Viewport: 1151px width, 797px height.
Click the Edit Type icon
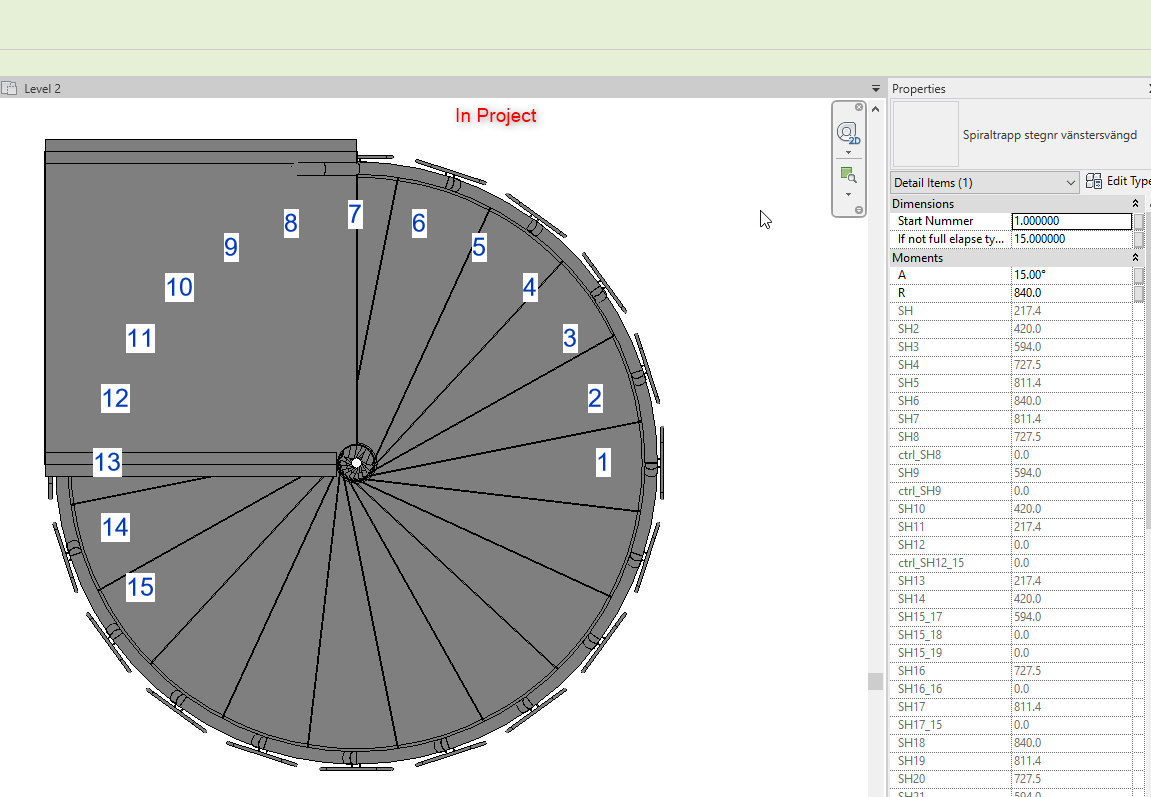click(1094, 181)
